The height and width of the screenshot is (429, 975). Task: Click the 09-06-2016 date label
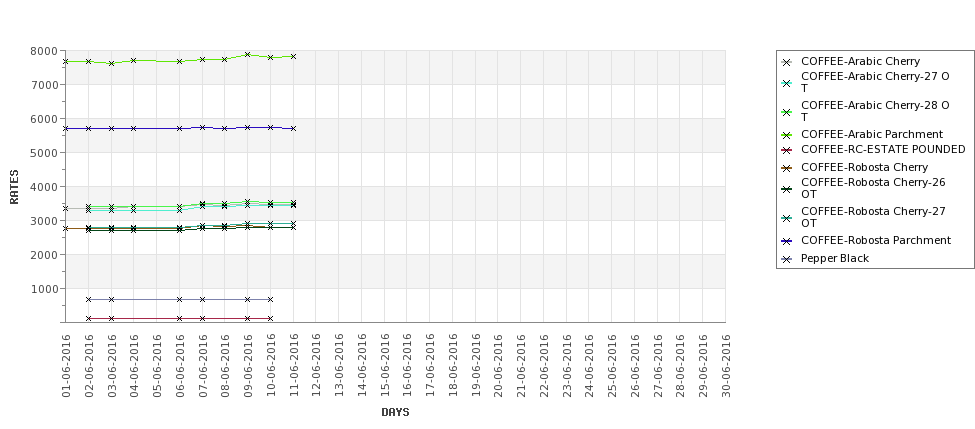[x=248, y=366]
